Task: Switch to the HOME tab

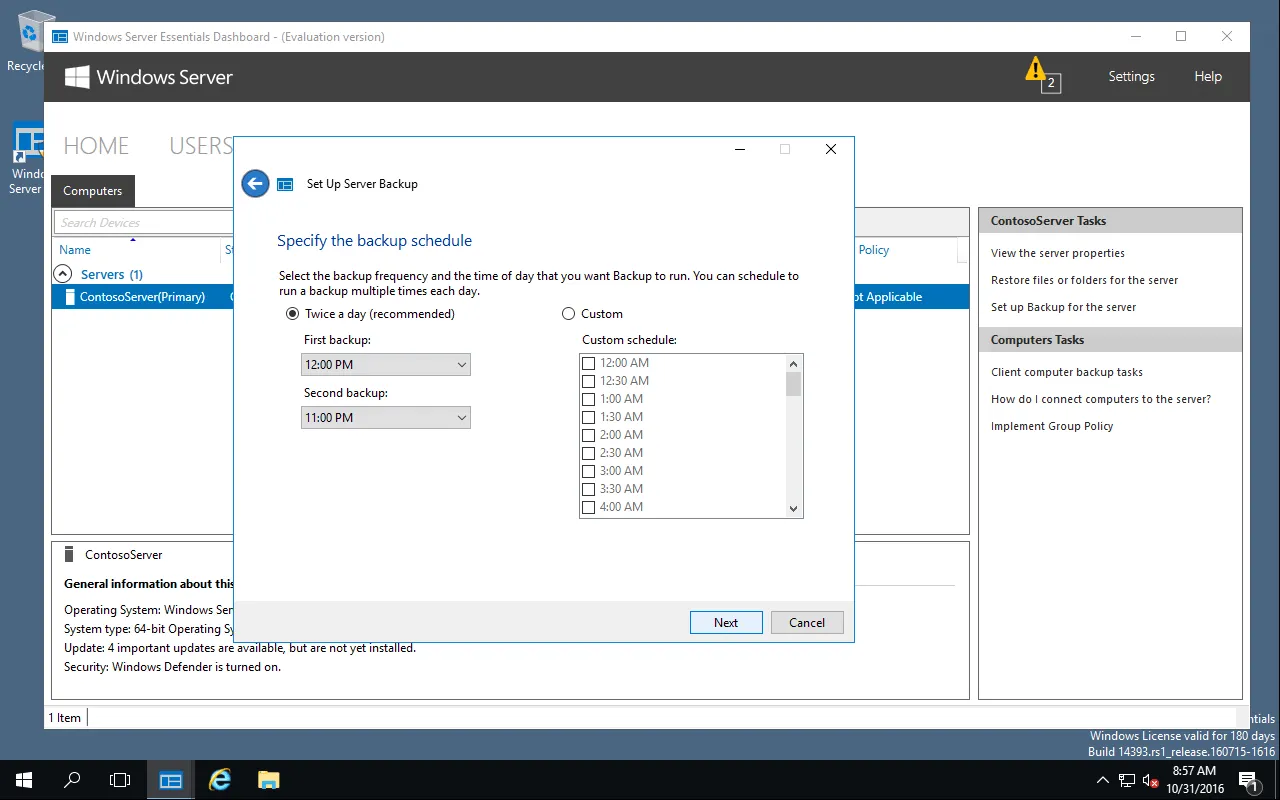Action: [96, 146]
